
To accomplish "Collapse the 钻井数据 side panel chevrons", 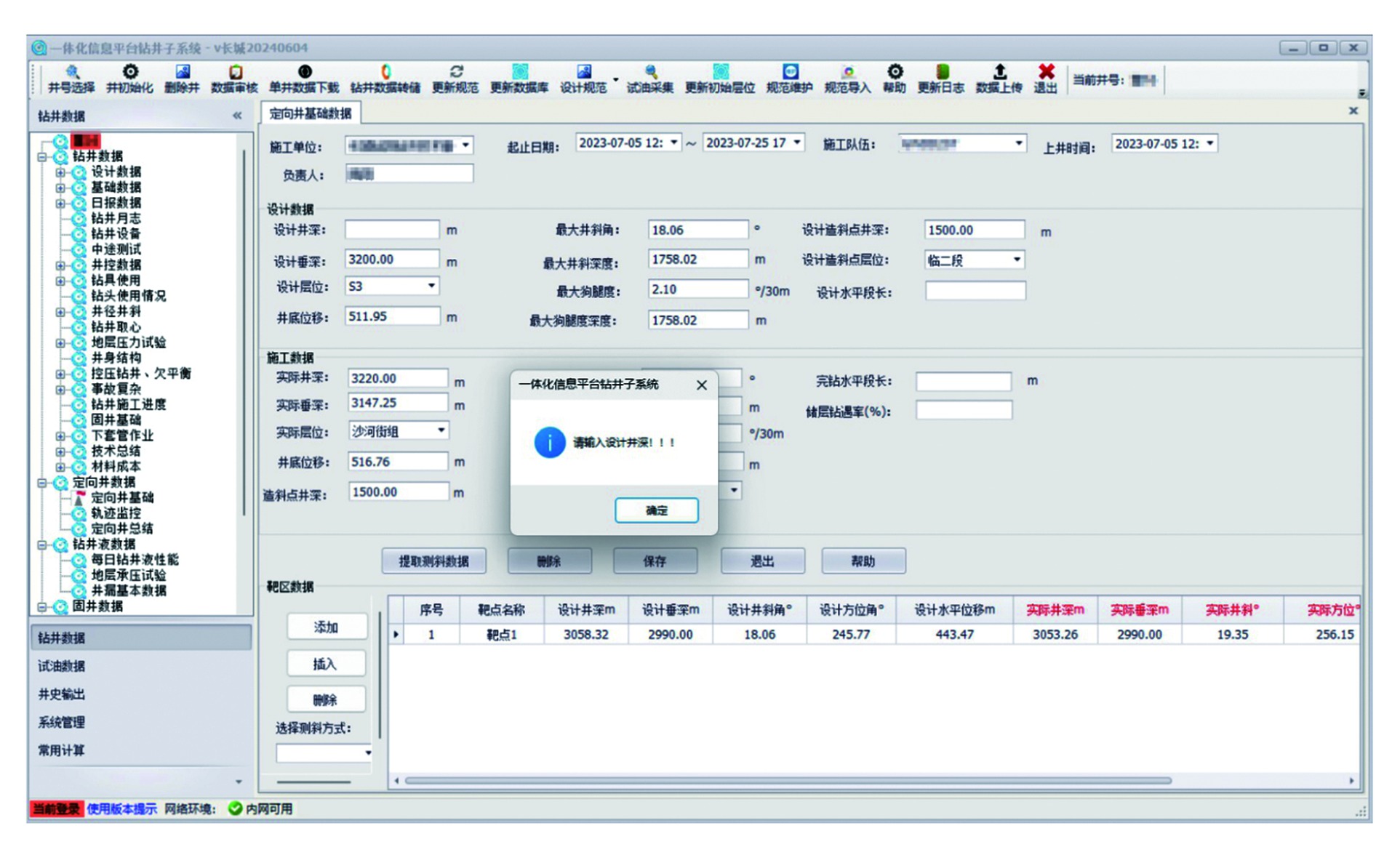I will pos(237,116).
